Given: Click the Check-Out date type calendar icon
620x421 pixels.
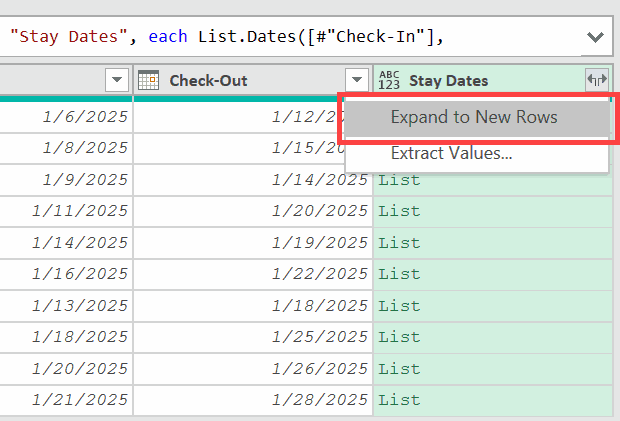Looking at the screenshot, I should click(x=148, y=80).
